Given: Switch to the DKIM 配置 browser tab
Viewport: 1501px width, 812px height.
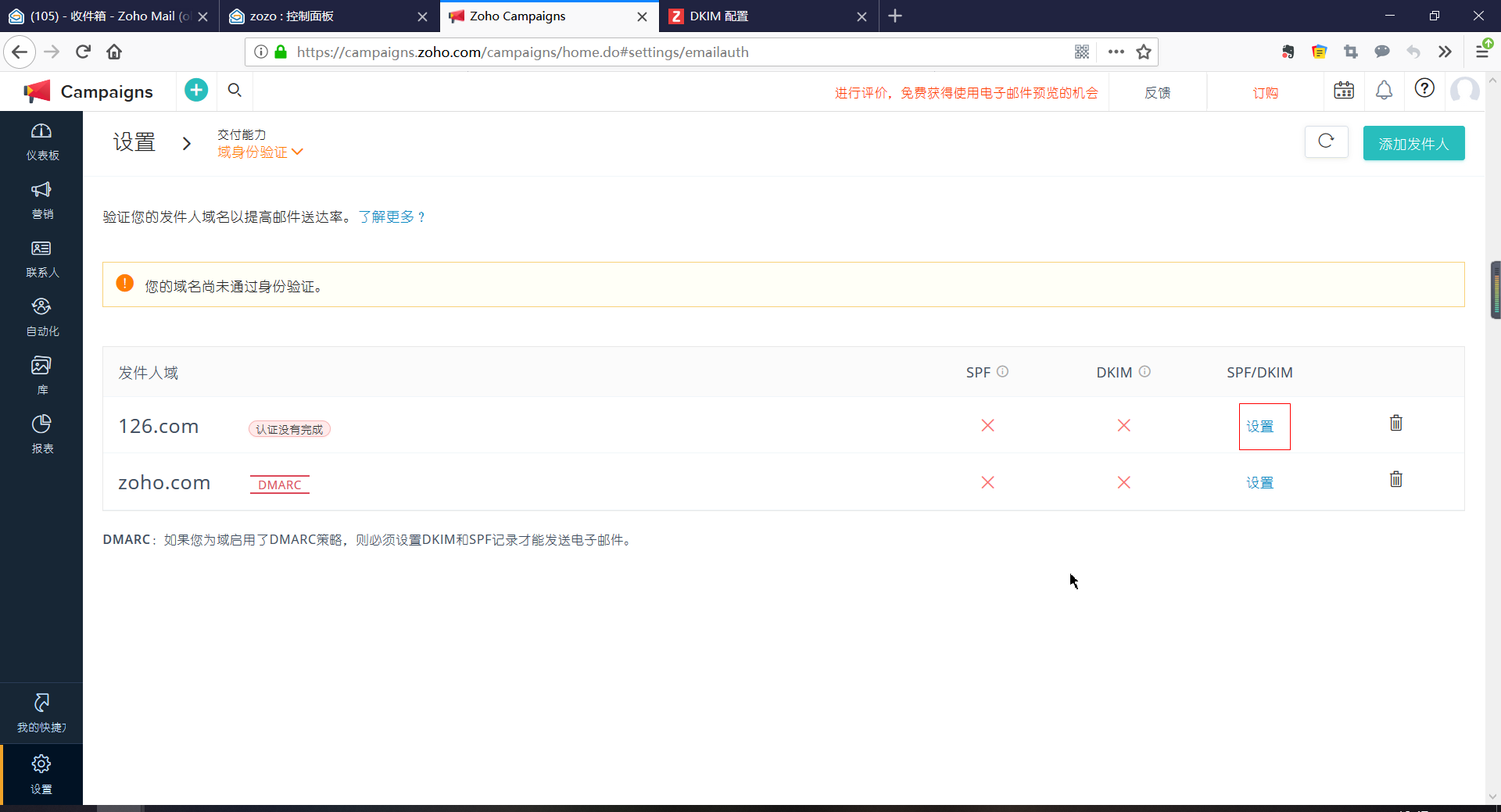Looking at the screenshot, I should 762,16.
